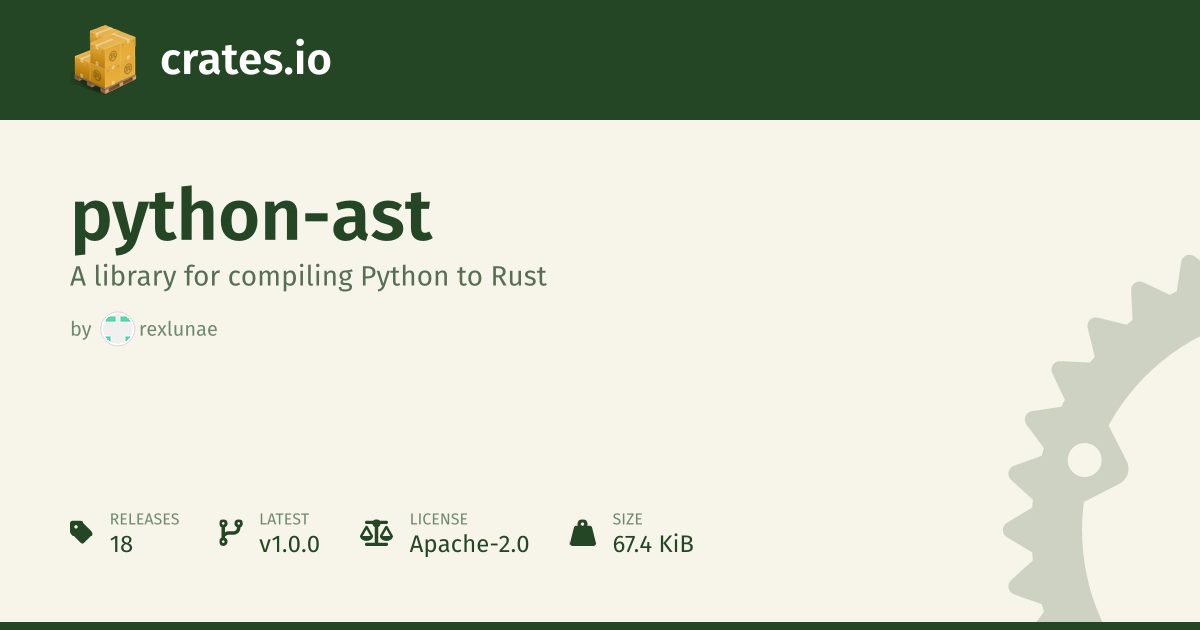The width and height of the screenshot is (1200, 630).
Task: Click the 67.4 KiB size value
Action: pyautogui.click(x=653, y=545)
